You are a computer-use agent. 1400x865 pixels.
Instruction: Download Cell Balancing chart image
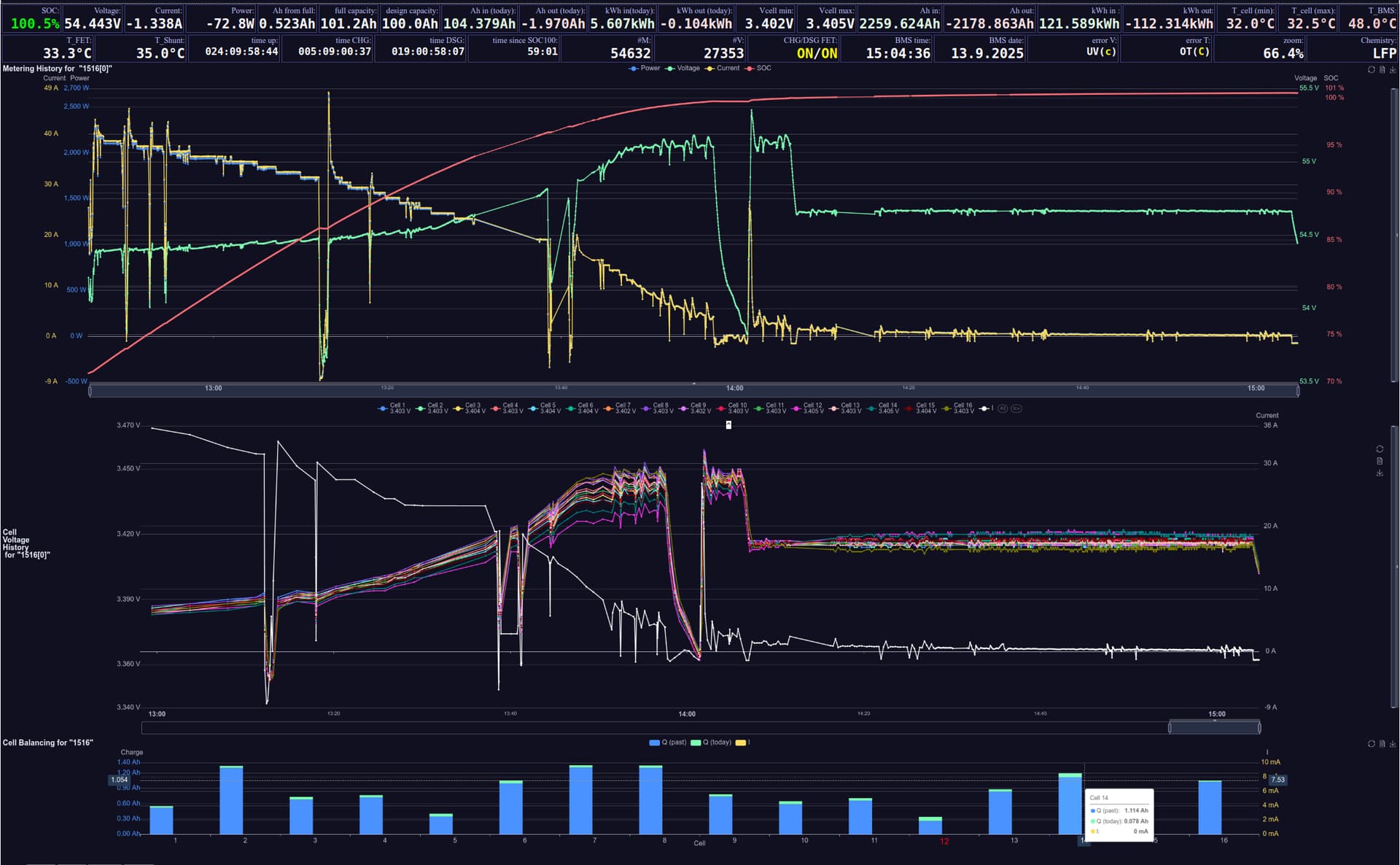click(1393, 744)
